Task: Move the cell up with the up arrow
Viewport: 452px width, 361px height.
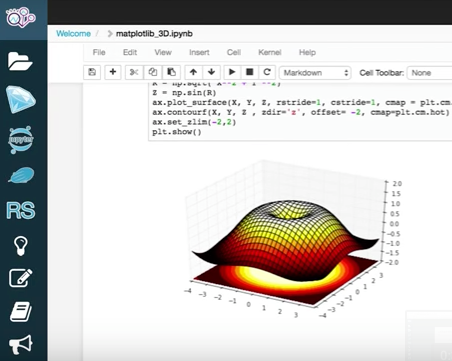Action: click(x=193, y=72)
